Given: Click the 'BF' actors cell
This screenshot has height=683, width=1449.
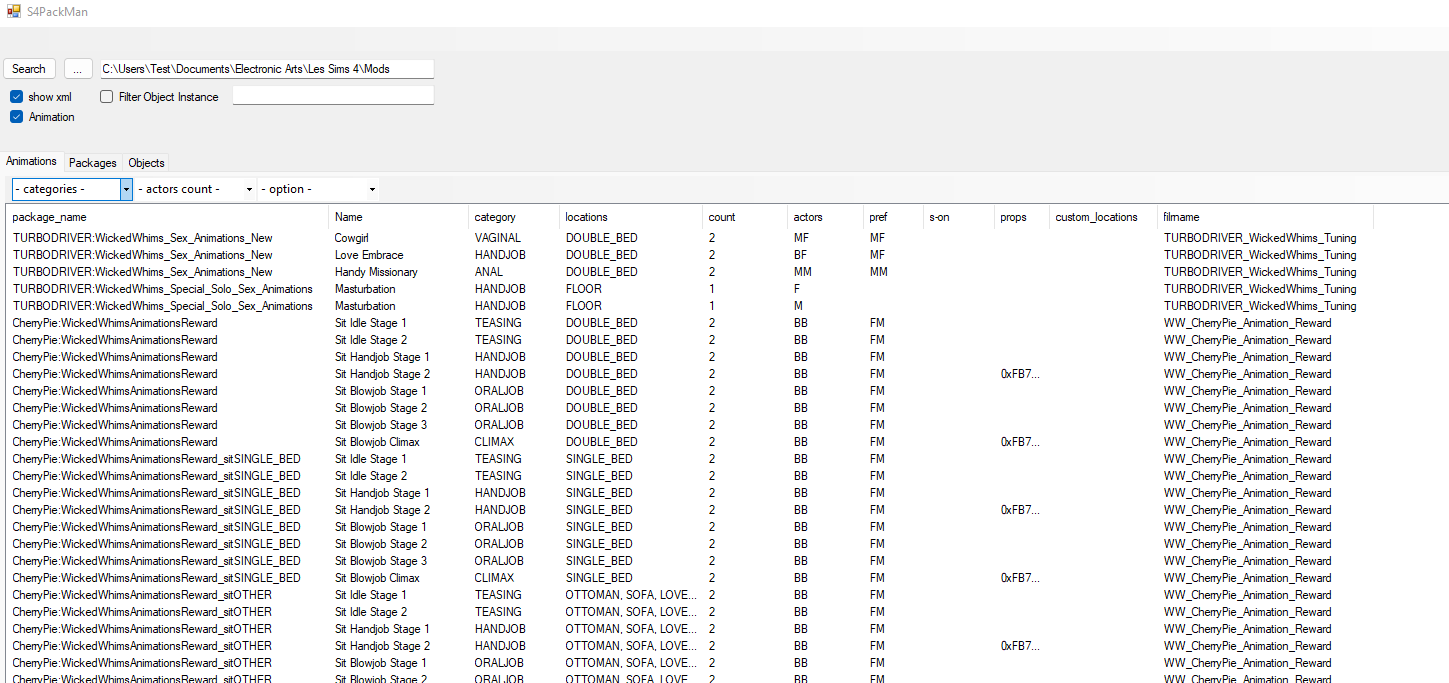Looking at the screenshot, I should tap(801, 255).
